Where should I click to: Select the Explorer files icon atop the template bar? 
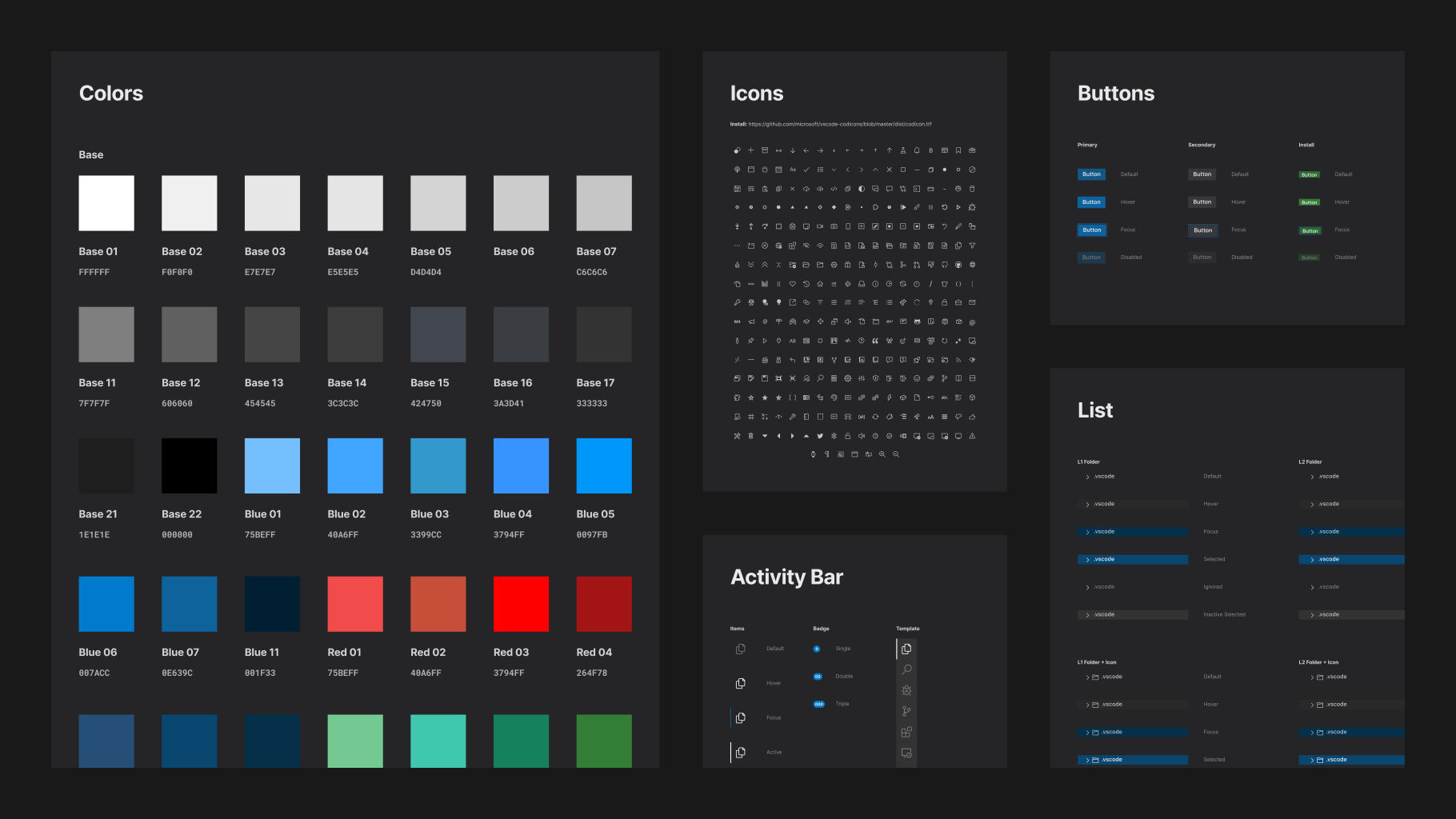pyautogui.click(x=906, y=649)
